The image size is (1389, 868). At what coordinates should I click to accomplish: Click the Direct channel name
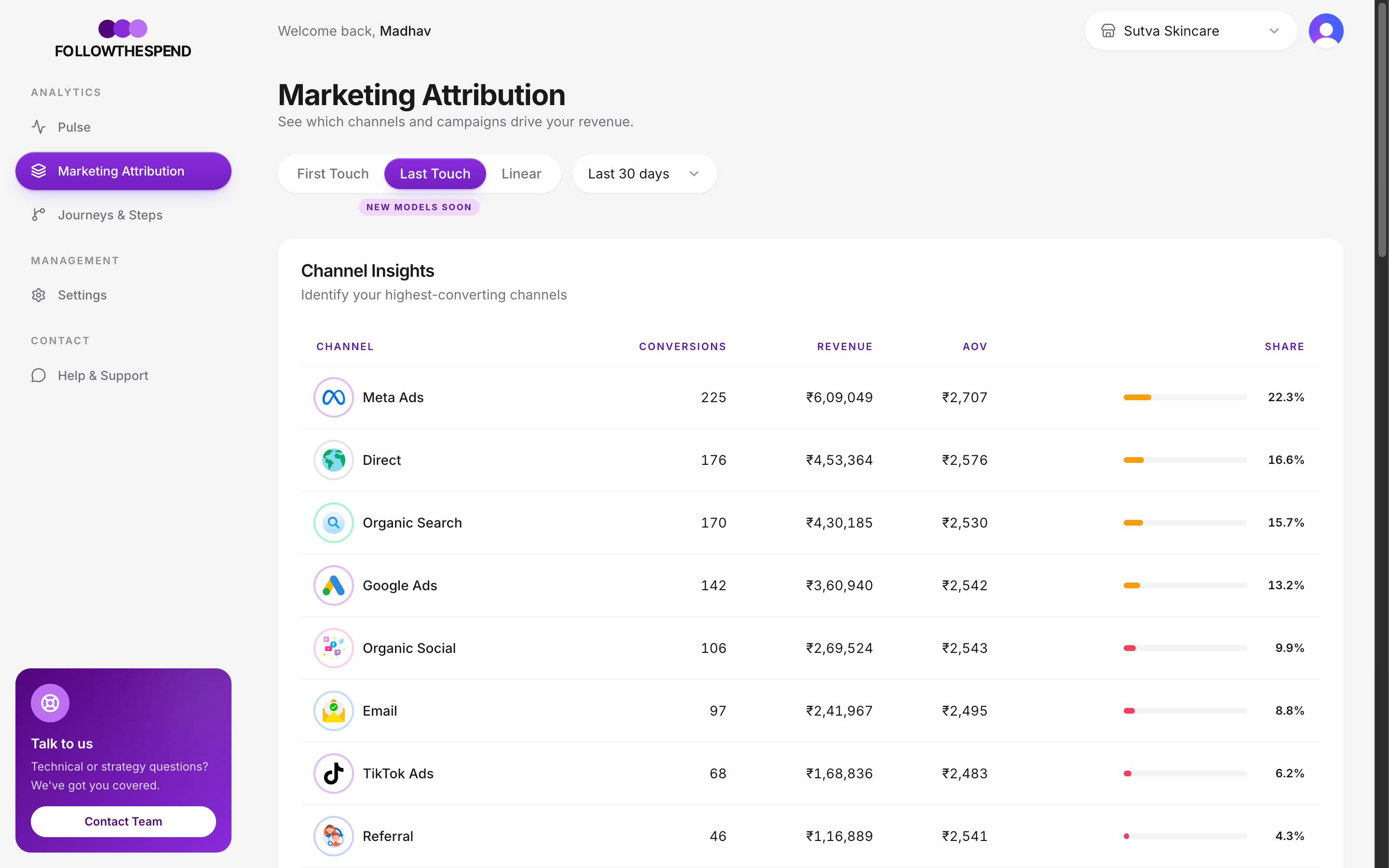[x=381, y=460]
